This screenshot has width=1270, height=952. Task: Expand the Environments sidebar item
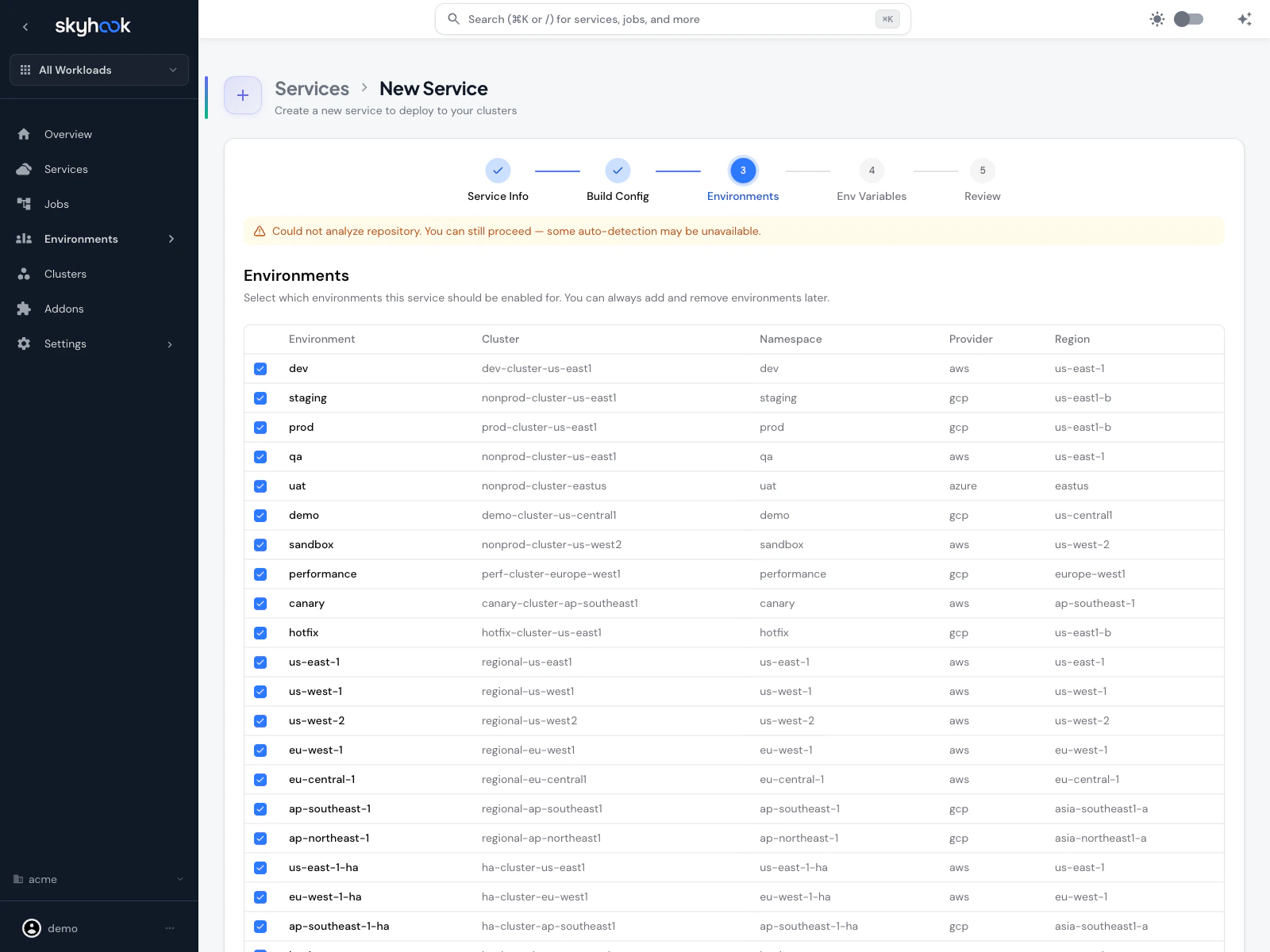[171, 239]
